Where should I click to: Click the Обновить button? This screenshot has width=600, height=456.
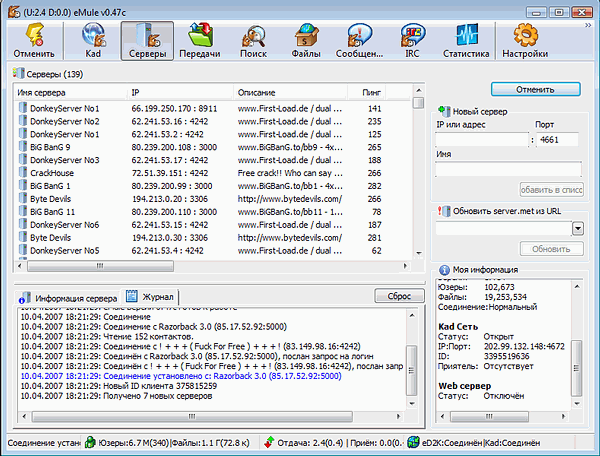(x=551, y=249)
